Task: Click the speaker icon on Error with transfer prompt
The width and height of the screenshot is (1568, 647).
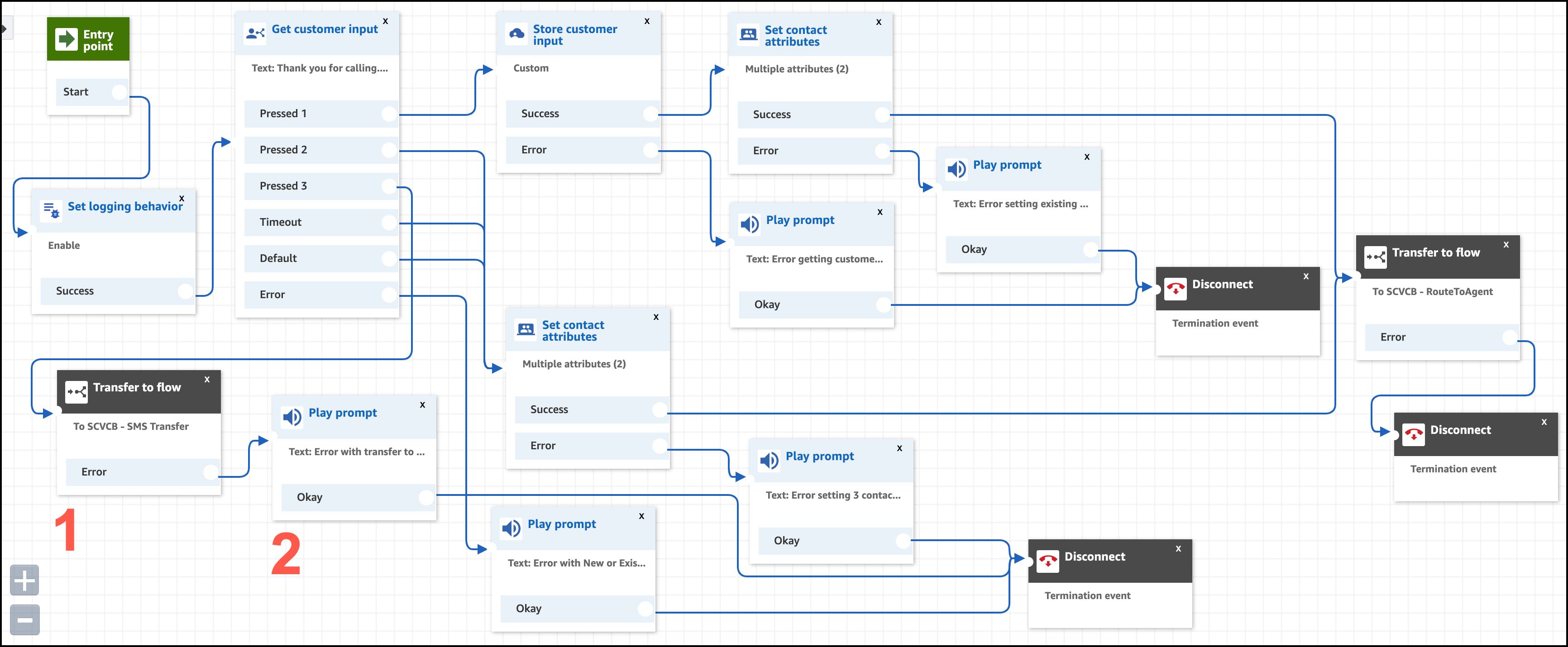Action: pos(292,417)
